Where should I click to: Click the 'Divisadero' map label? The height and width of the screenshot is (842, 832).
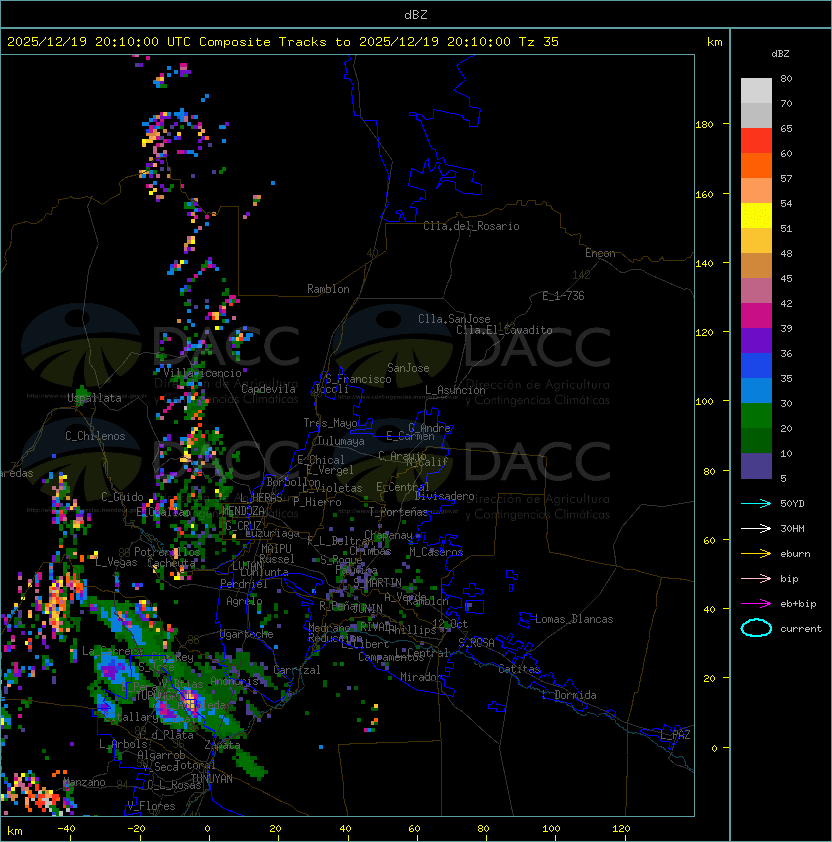pyautogui.click(x=445, y=496)
